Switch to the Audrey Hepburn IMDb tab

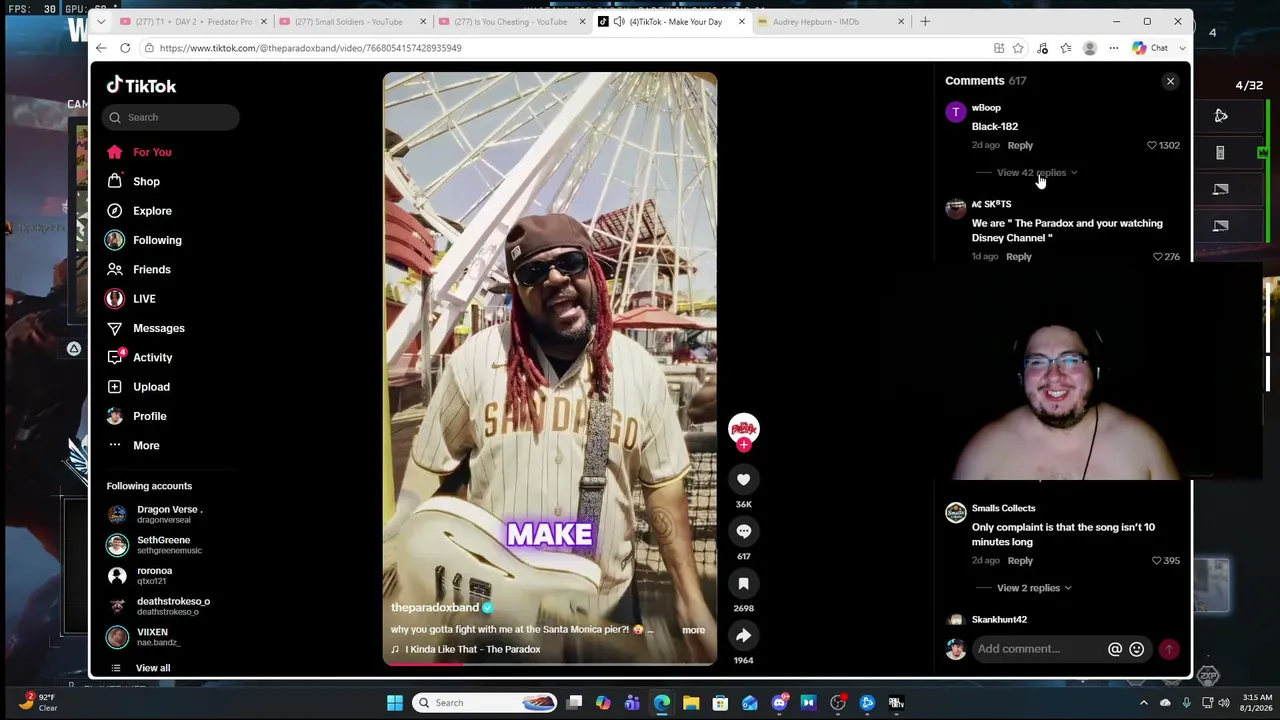831,21
